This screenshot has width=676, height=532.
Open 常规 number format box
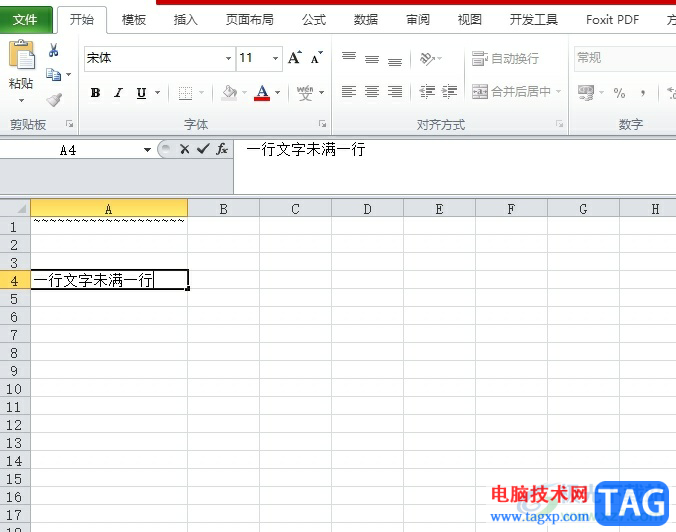(625, 58)
